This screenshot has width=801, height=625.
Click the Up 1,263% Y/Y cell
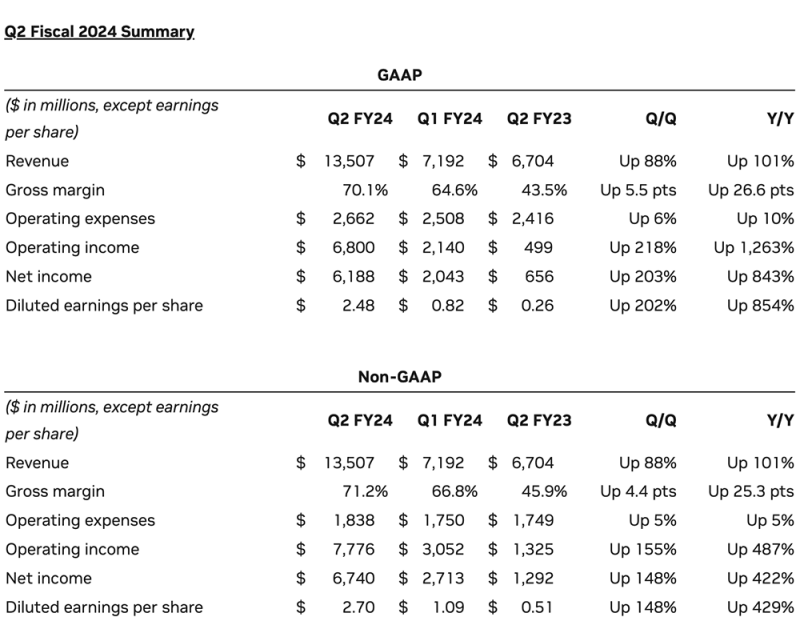point(754,248)
